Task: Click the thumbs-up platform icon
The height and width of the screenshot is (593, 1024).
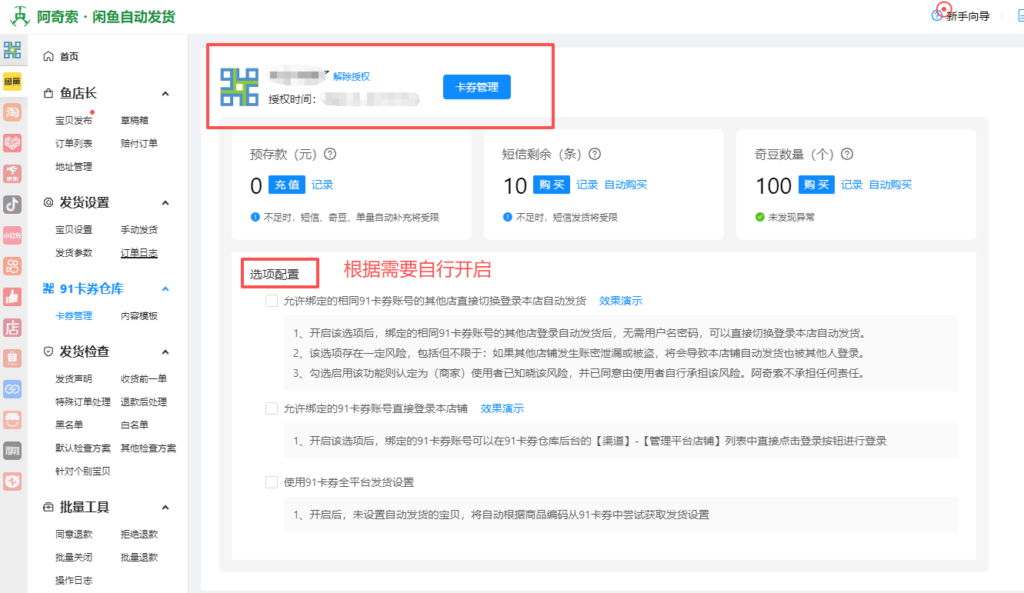Action: (12, 296)
